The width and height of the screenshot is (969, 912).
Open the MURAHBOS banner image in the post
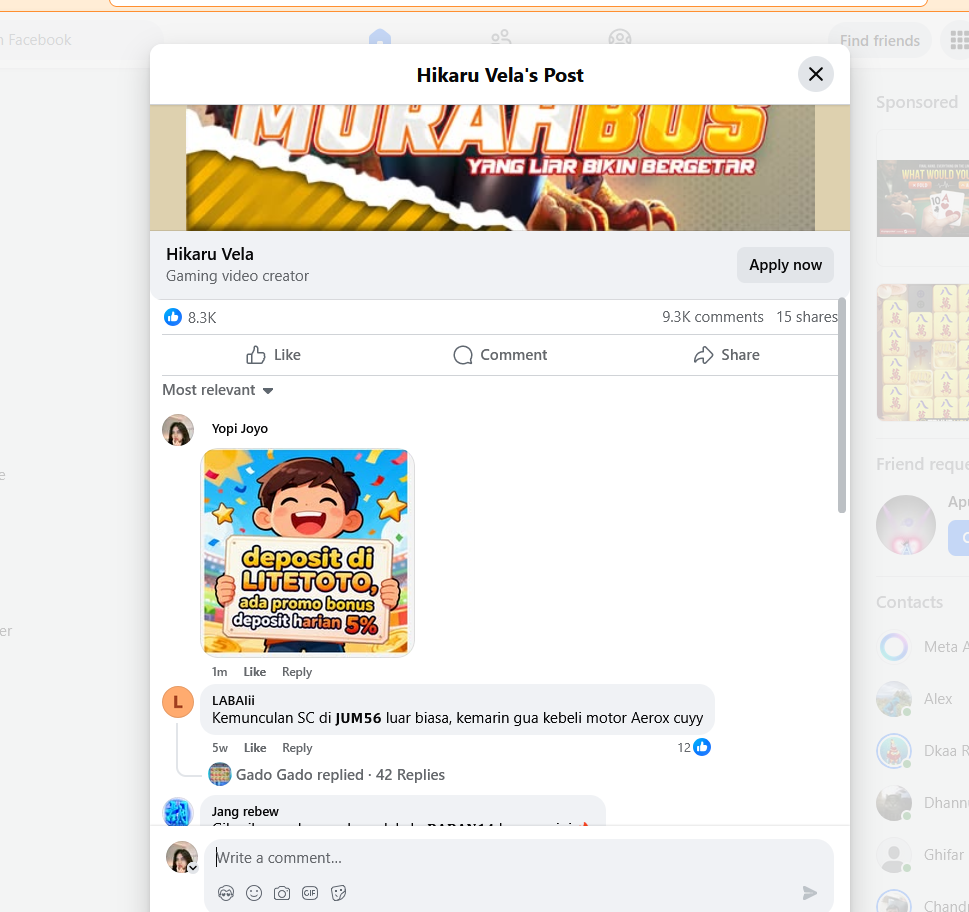pos(500,167)
